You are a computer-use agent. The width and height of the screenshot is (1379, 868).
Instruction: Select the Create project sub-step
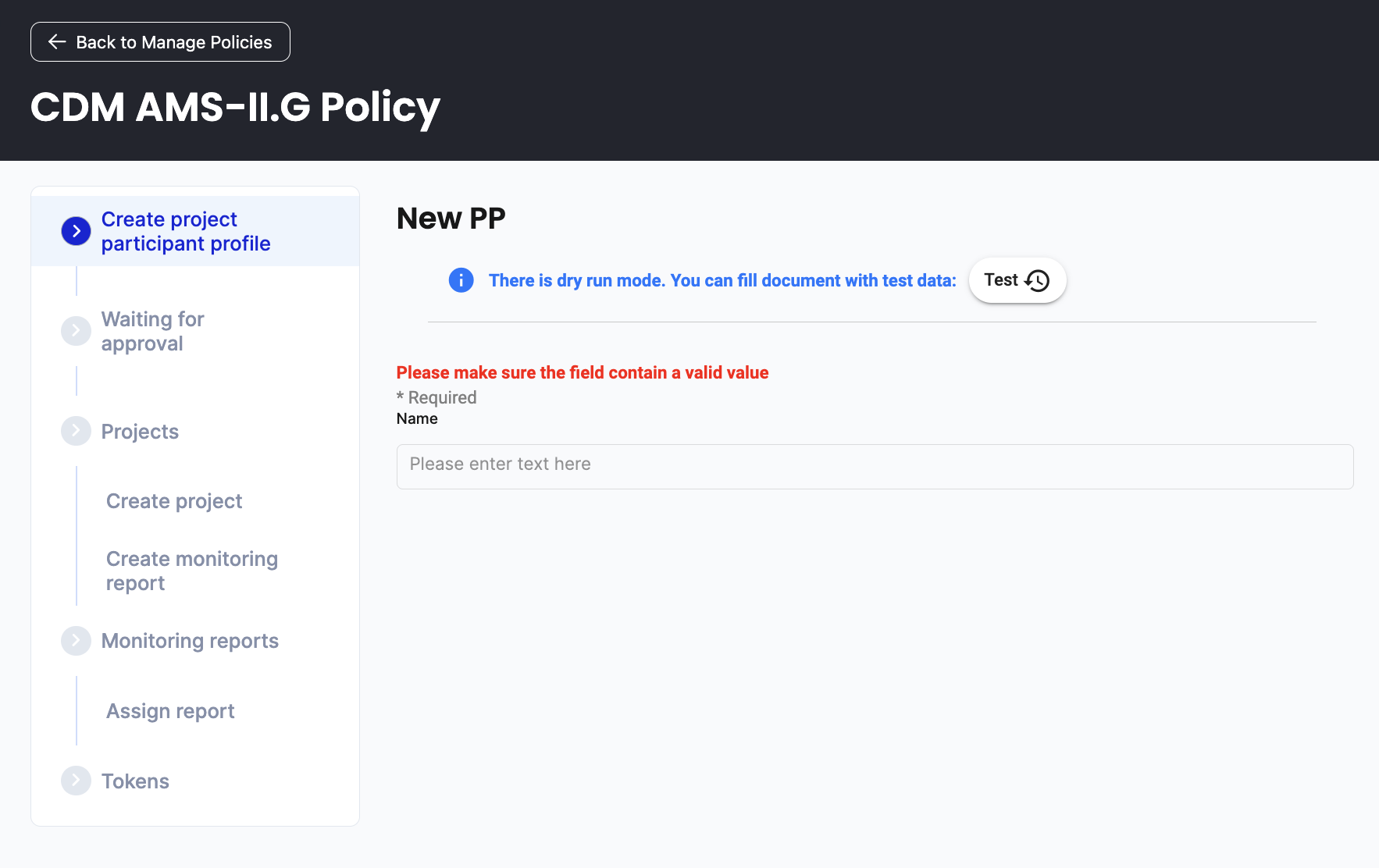174,501
